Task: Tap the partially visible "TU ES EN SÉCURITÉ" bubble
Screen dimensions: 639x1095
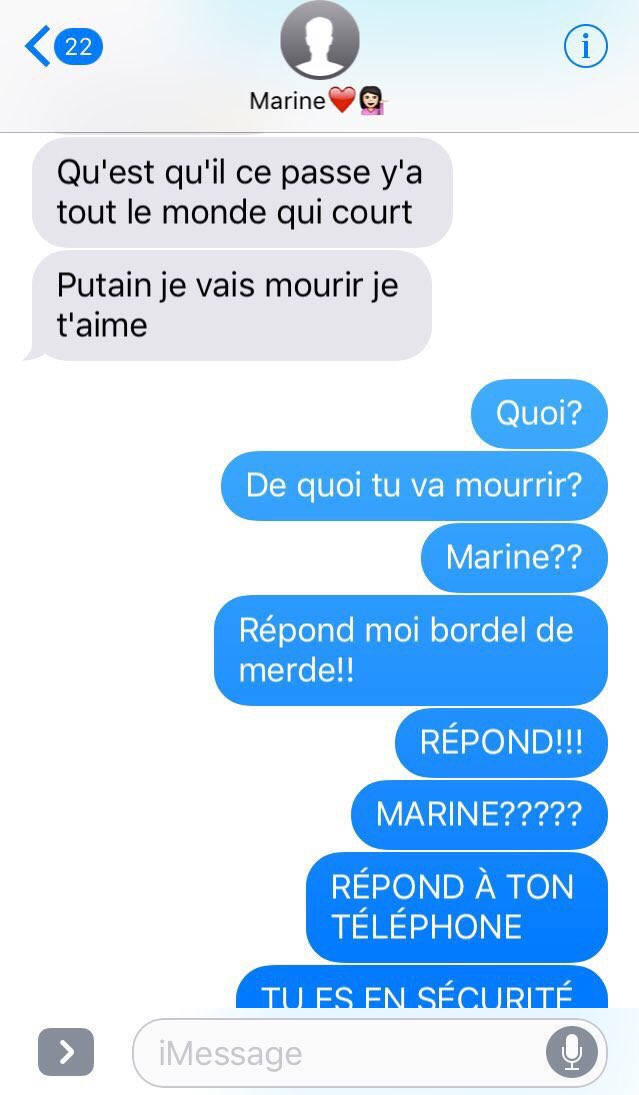Action: tap(422, 987)
